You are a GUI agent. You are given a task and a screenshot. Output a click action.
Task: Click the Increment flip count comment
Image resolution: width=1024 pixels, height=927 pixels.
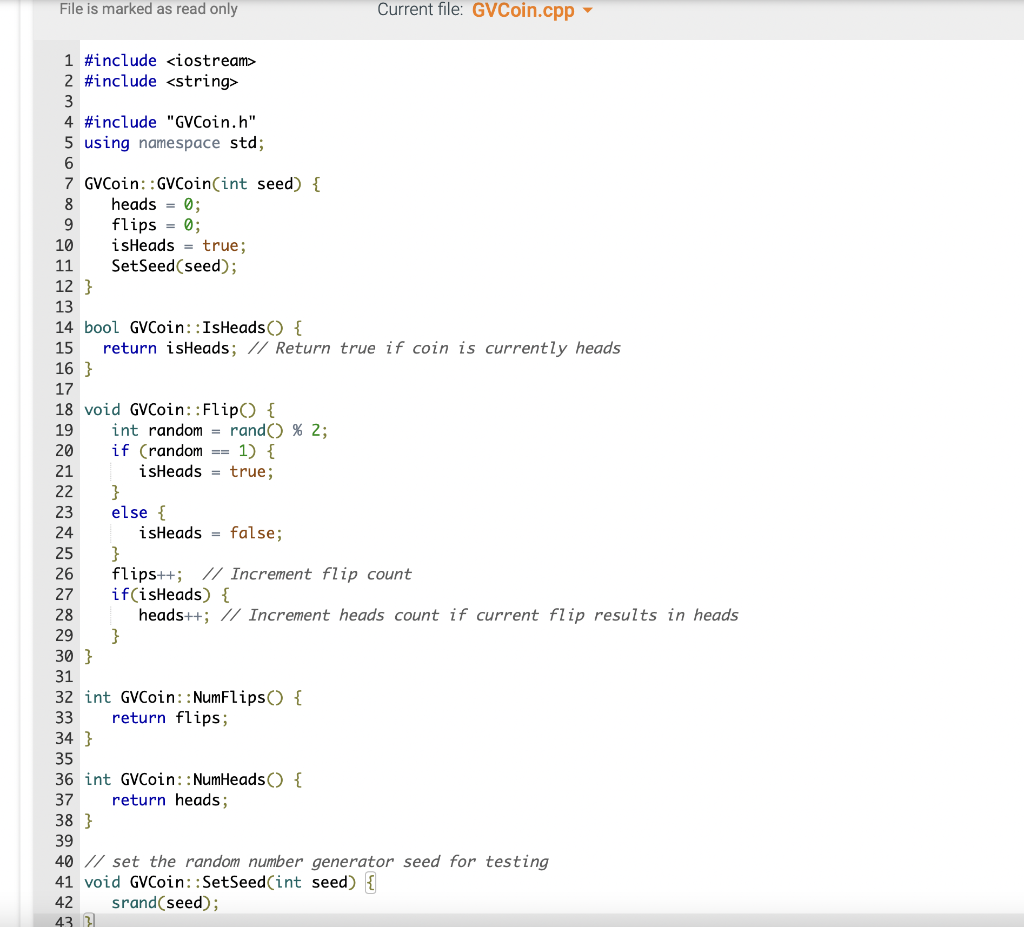[307, 573]
